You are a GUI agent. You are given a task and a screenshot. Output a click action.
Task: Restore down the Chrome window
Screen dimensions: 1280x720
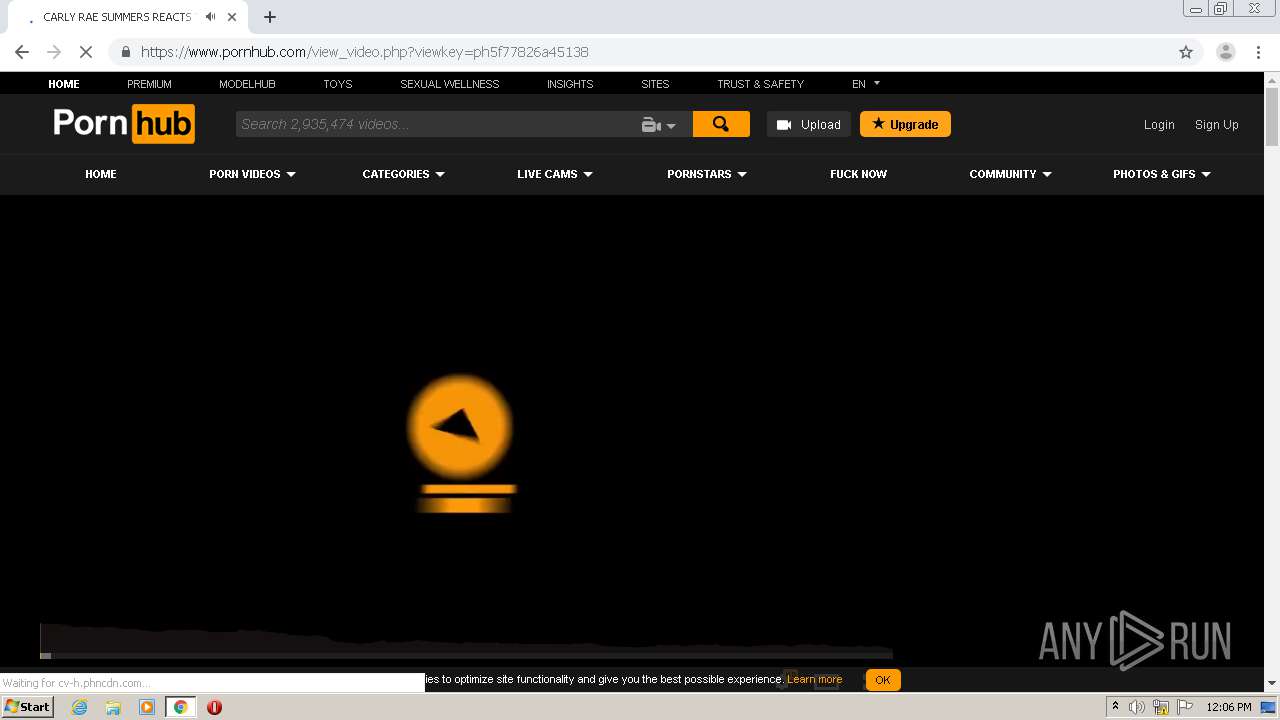(1220, 8)
